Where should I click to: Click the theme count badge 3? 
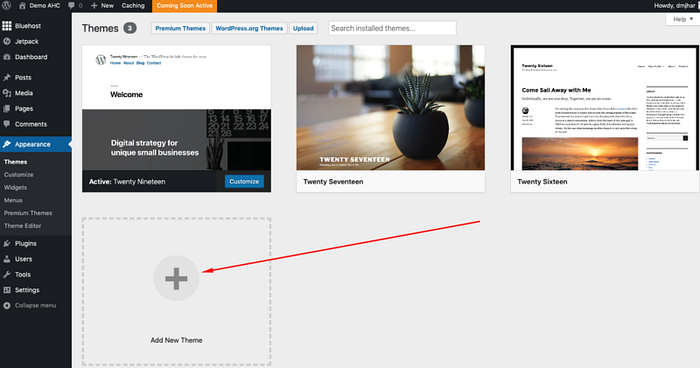point(130,28)
